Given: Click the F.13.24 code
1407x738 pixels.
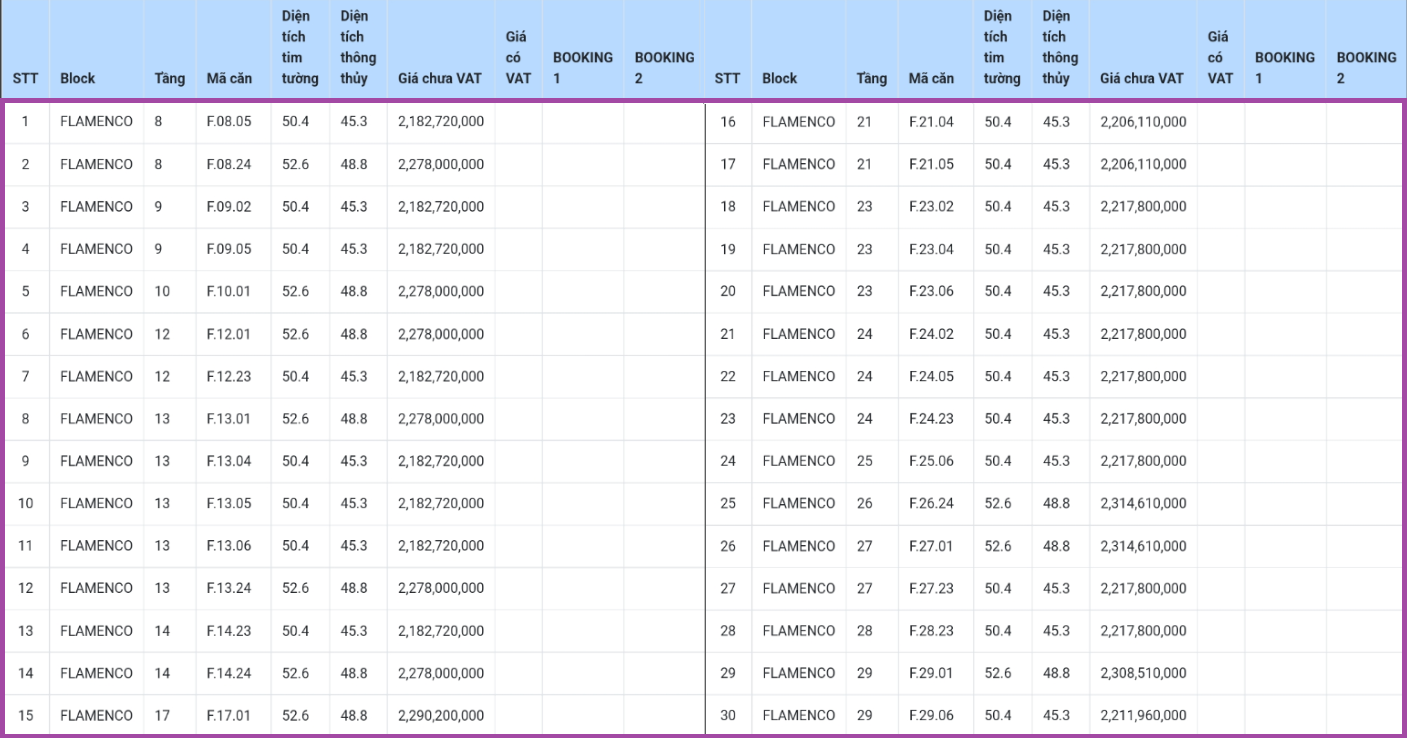Looking at the screenshot, I should (x=229, y=588).
